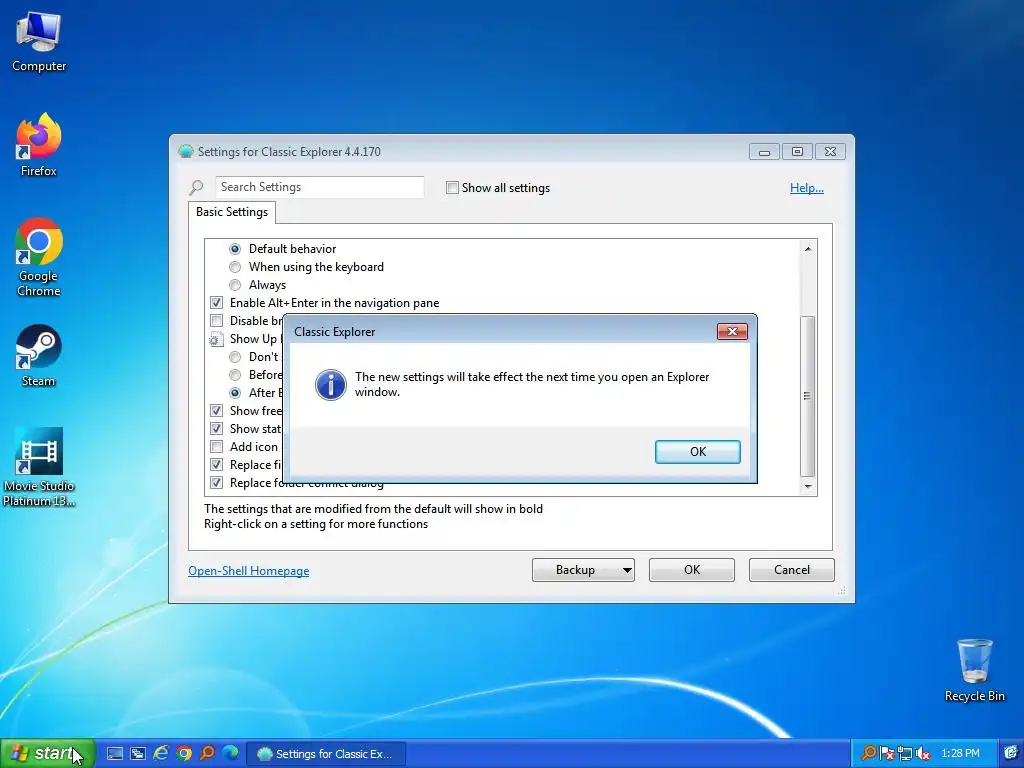Maximize the Settings for Classic Explorer window
Screen dimensions: 1024x768
click(x=797, y=152)
